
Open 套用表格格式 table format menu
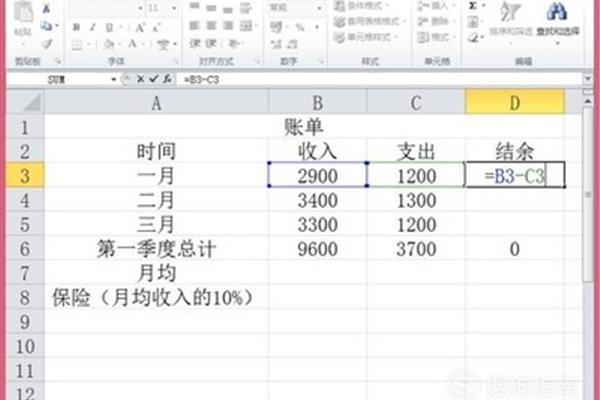[x=369, y=21]
